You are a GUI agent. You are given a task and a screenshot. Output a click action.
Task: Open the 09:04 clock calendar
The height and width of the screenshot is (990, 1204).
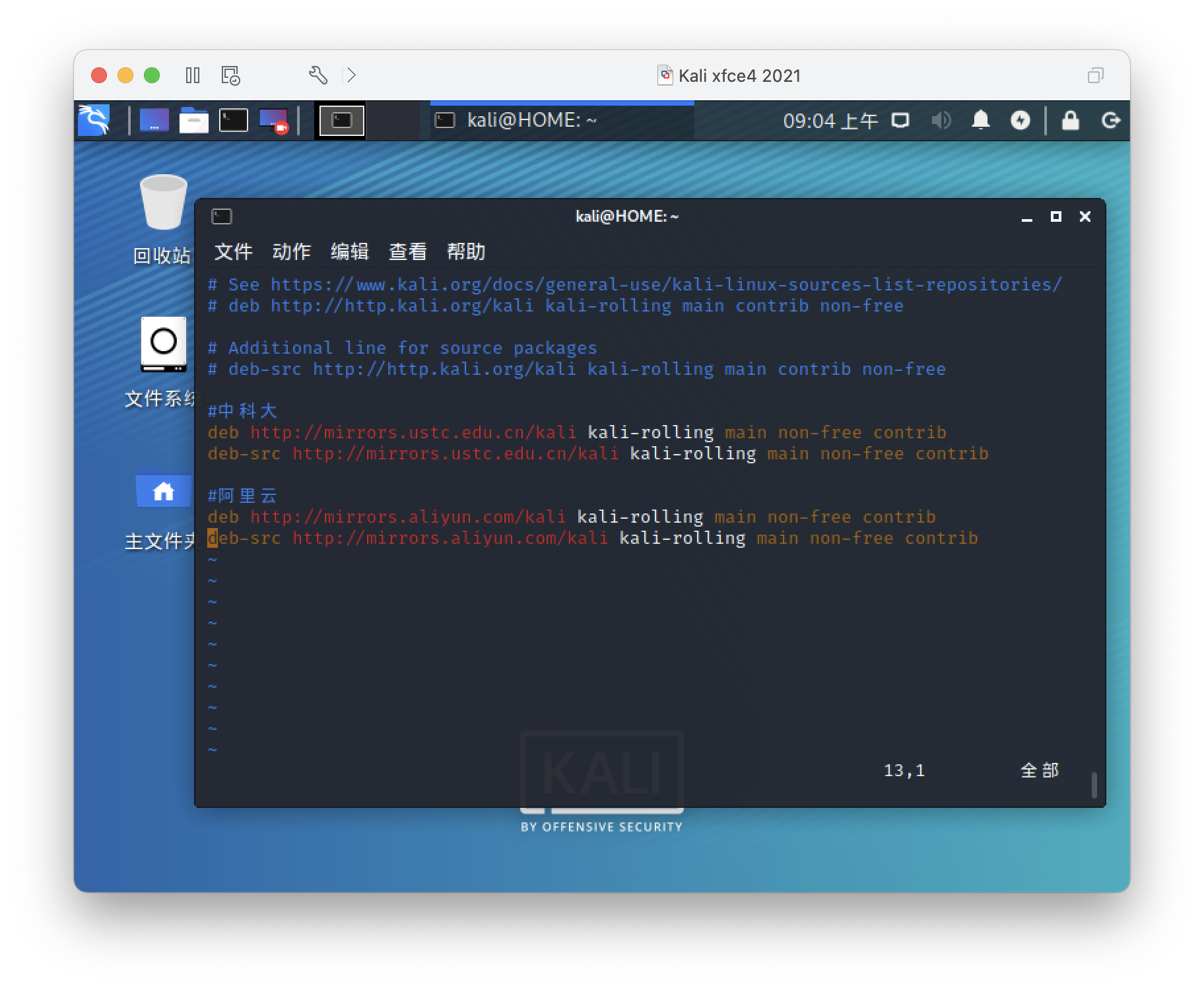[x=830, y=121]
